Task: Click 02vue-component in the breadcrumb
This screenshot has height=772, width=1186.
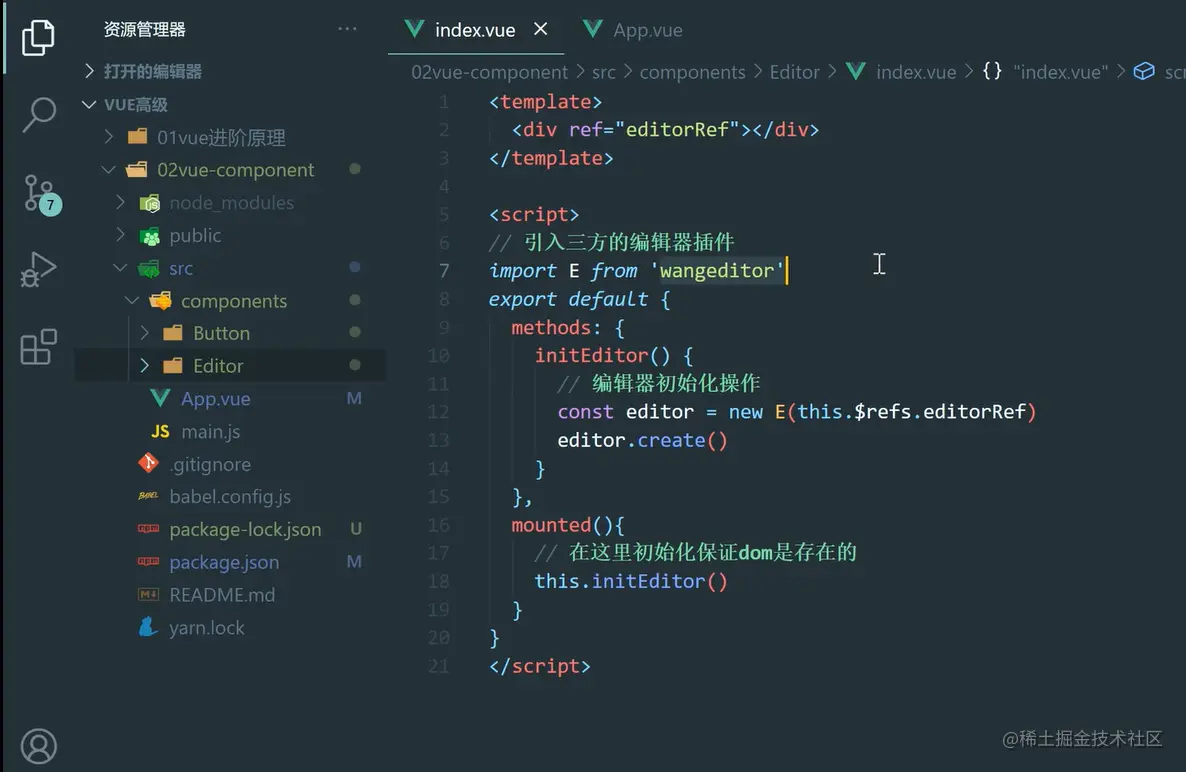Action: coord(489,72)
